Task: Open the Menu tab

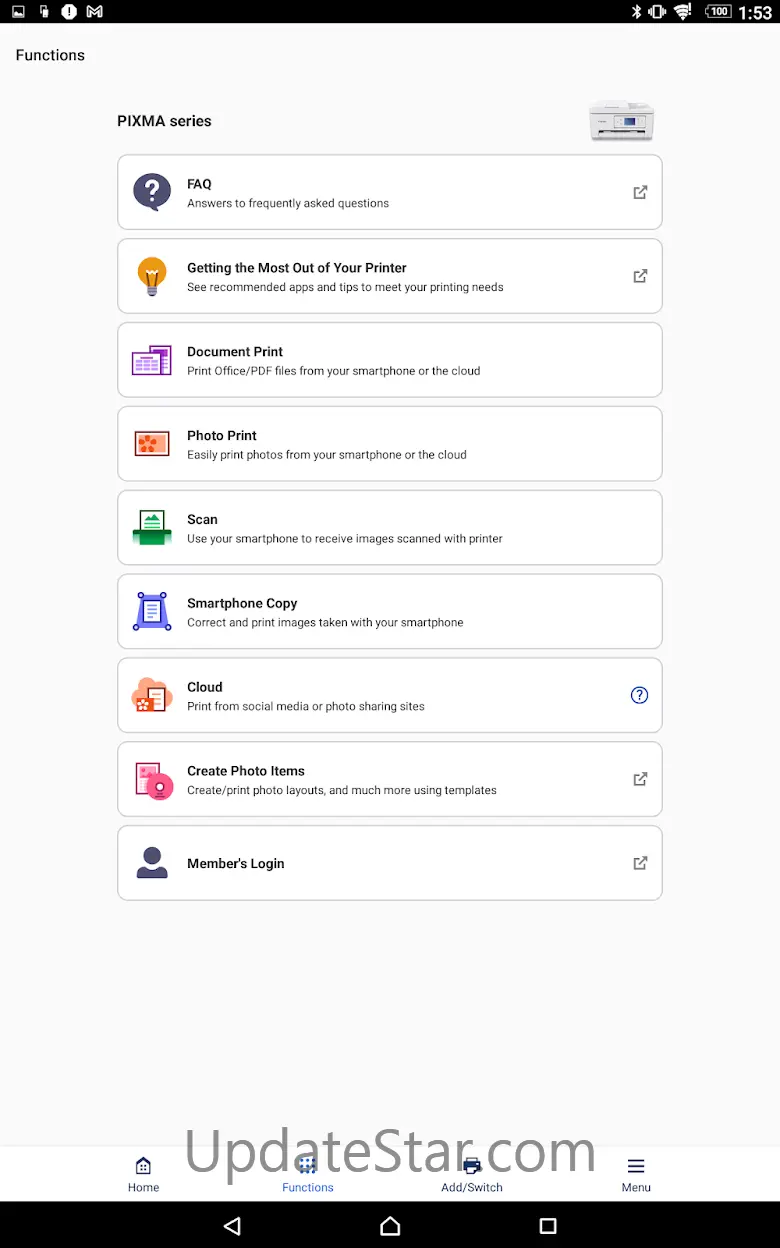Action: (636, 1174)
